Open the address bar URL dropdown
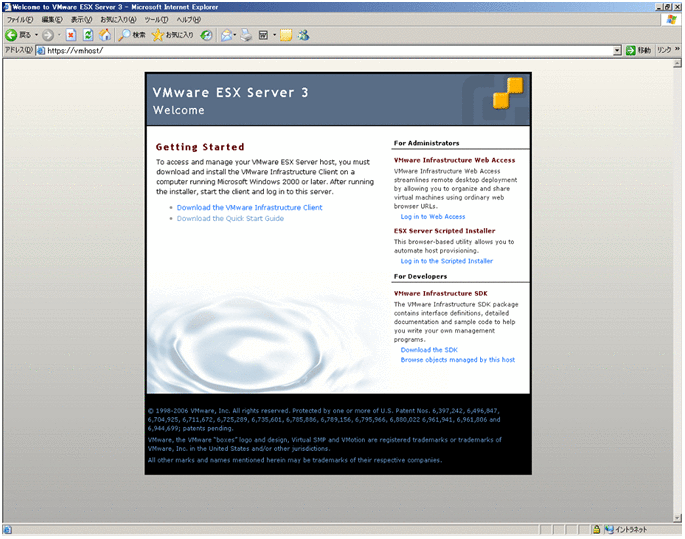685x539 pixels. point(617,51)
